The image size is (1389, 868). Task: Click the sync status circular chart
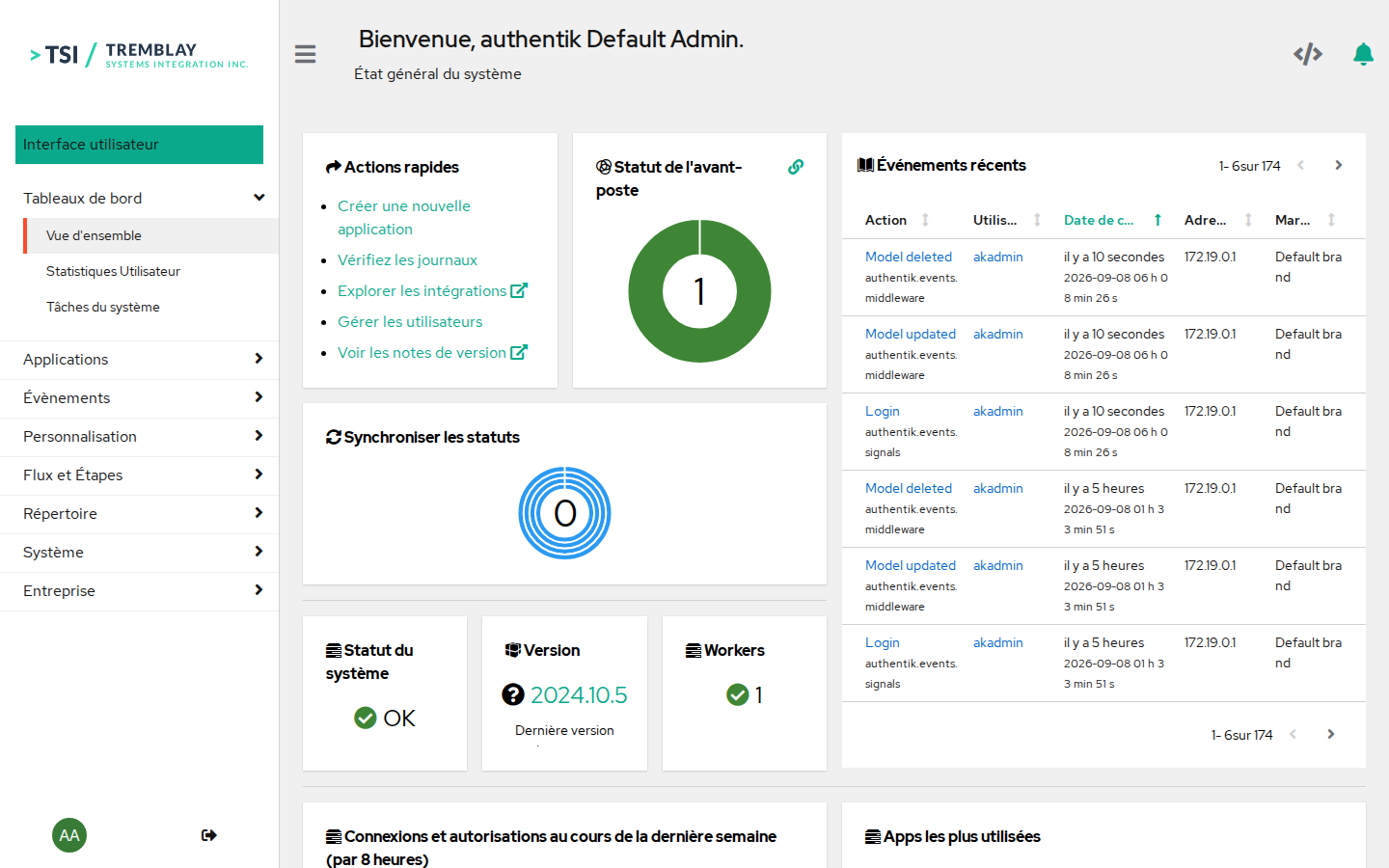click(x=565, y=513)
